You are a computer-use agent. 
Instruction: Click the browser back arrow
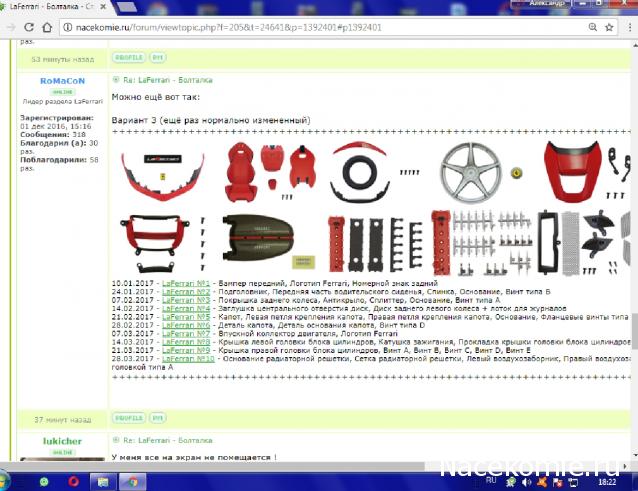tap(13, 27)
